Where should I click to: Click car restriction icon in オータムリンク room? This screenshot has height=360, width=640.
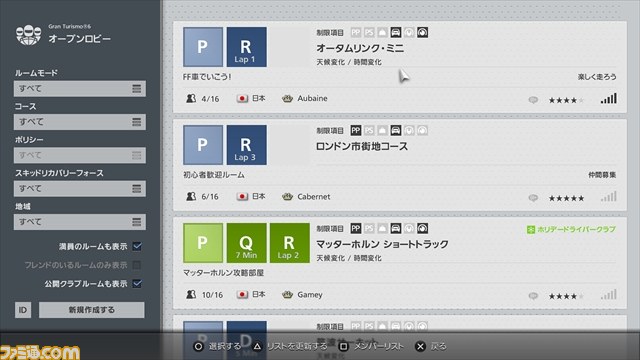coord(396,32)
